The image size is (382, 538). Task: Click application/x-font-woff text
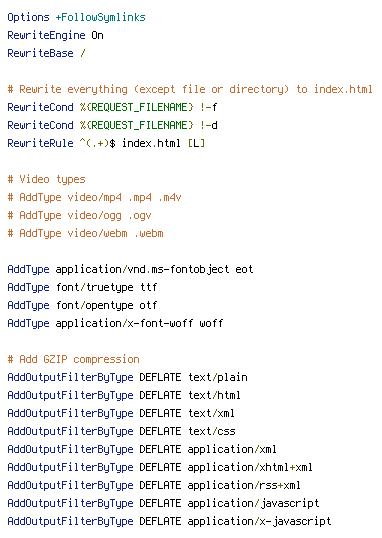point(124,324)
